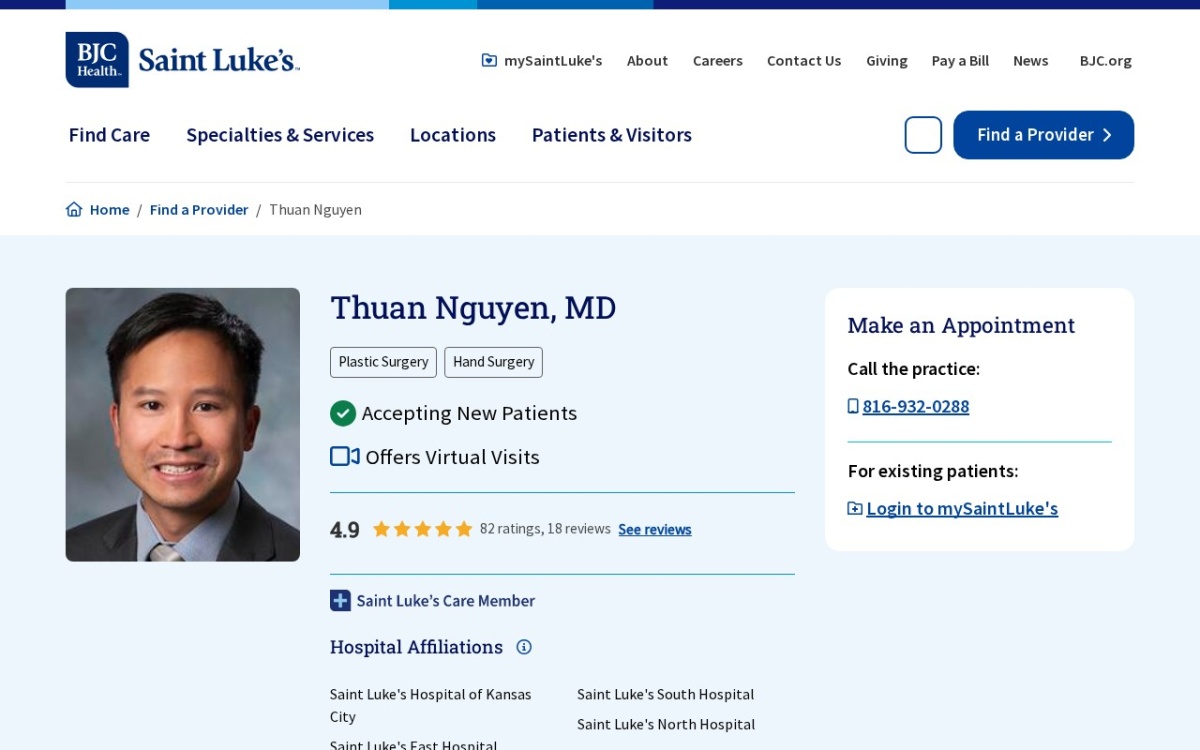
Task: Click Make an Appointment heading
Action: tap(961, 325)
